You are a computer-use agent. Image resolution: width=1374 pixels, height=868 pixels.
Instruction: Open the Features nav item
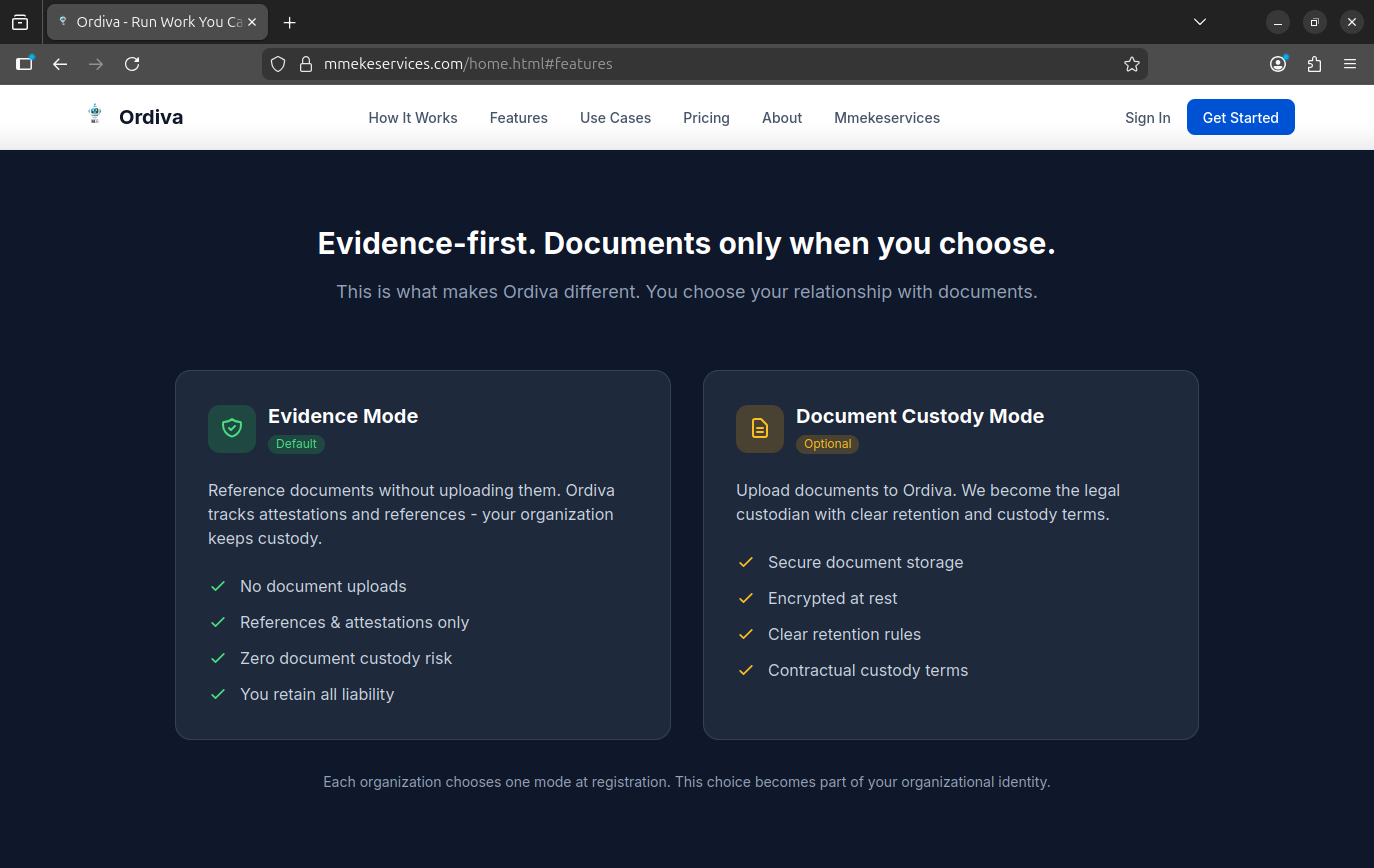click(519, 118)
